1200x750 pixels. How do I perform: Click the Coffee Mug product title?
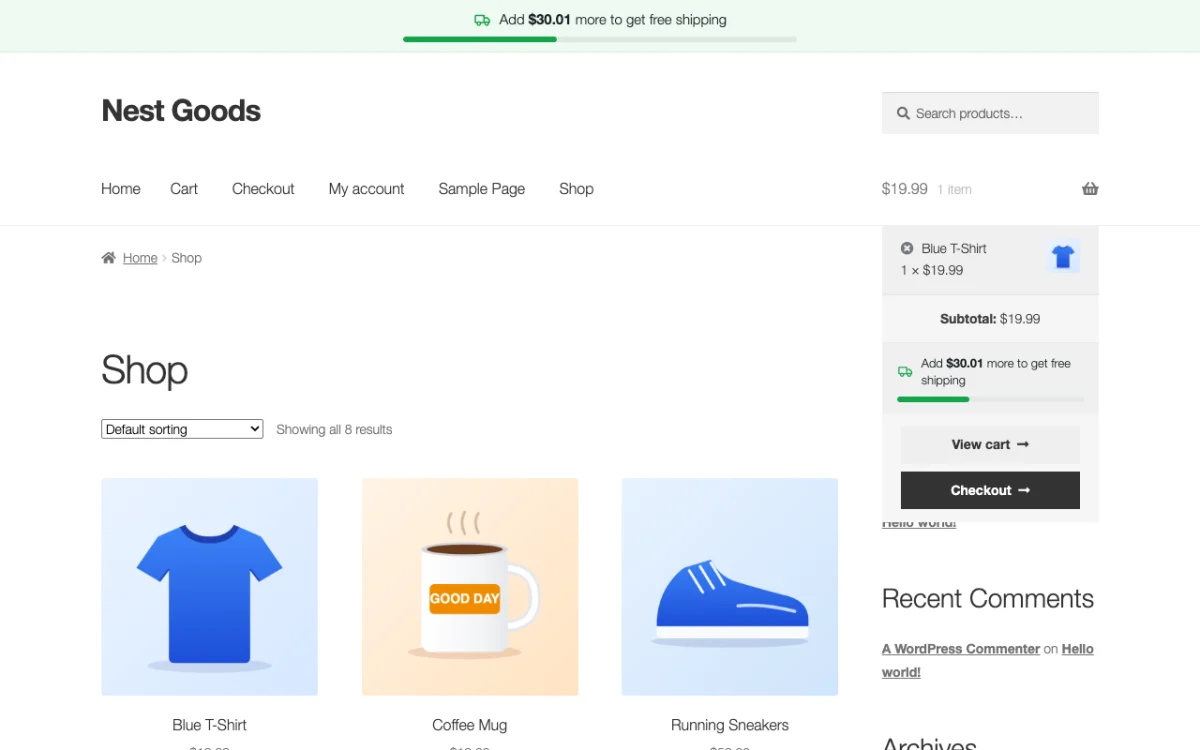pyautogui.click(x=470, y=725)
